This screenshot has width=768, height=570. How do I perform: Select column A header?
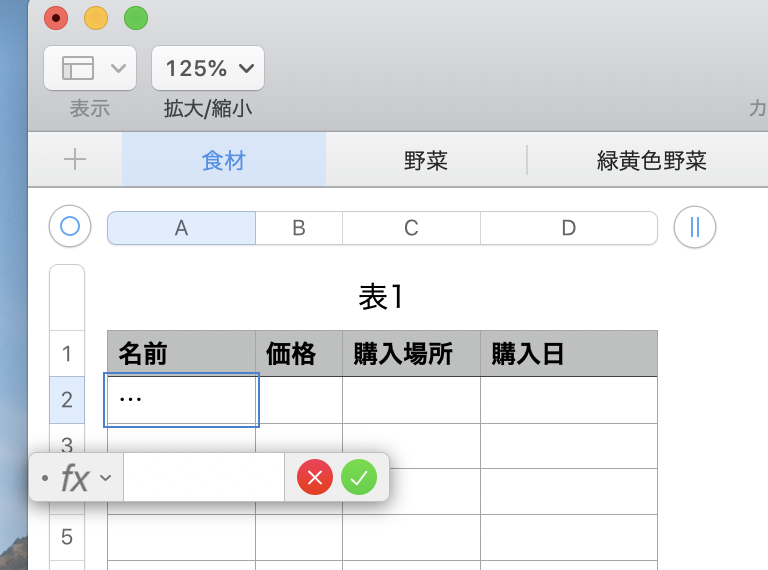pyautogui.click(x=181, y=228)
